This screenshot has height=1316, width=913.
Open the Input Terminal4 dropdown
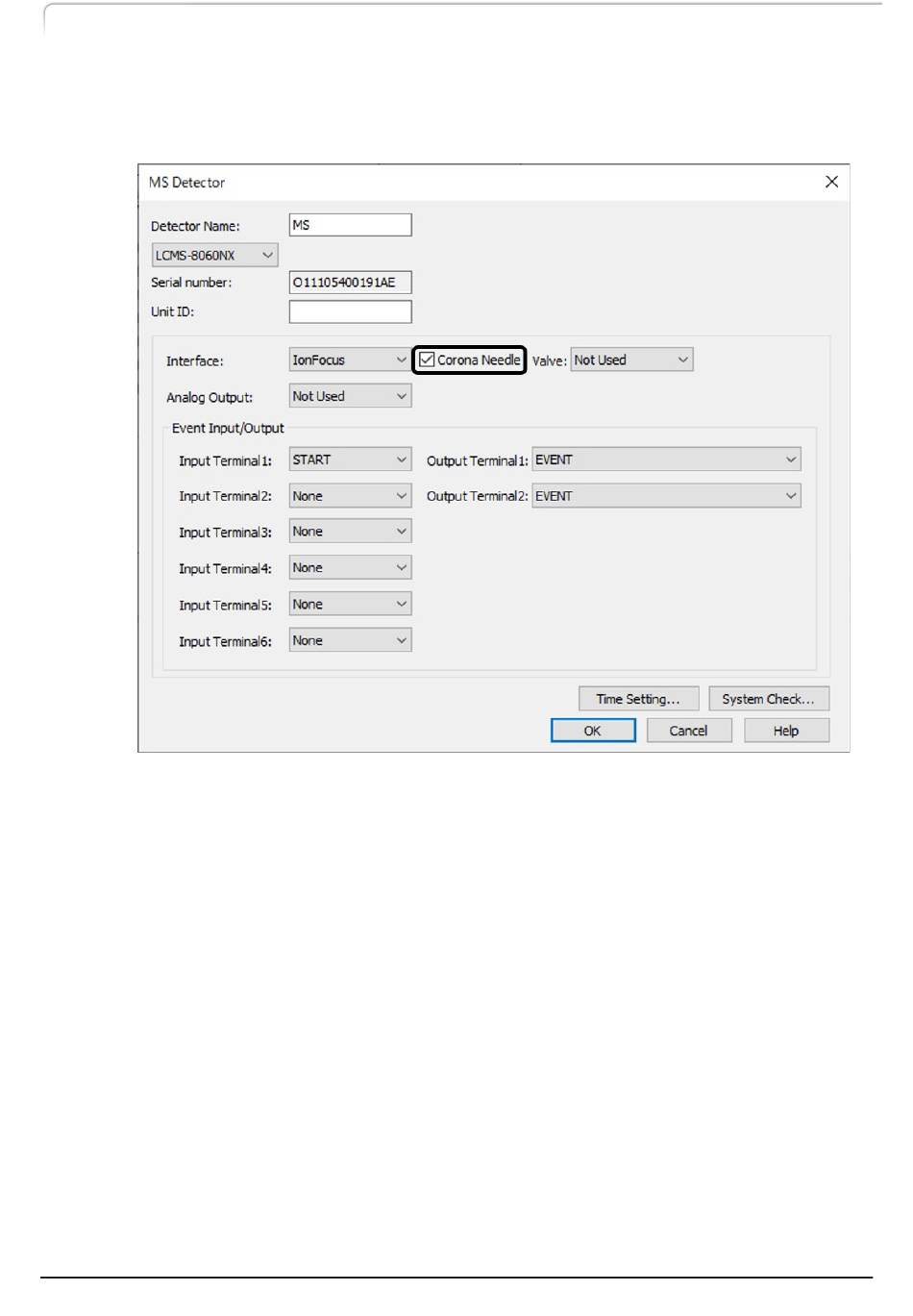[x=351, y=568]
